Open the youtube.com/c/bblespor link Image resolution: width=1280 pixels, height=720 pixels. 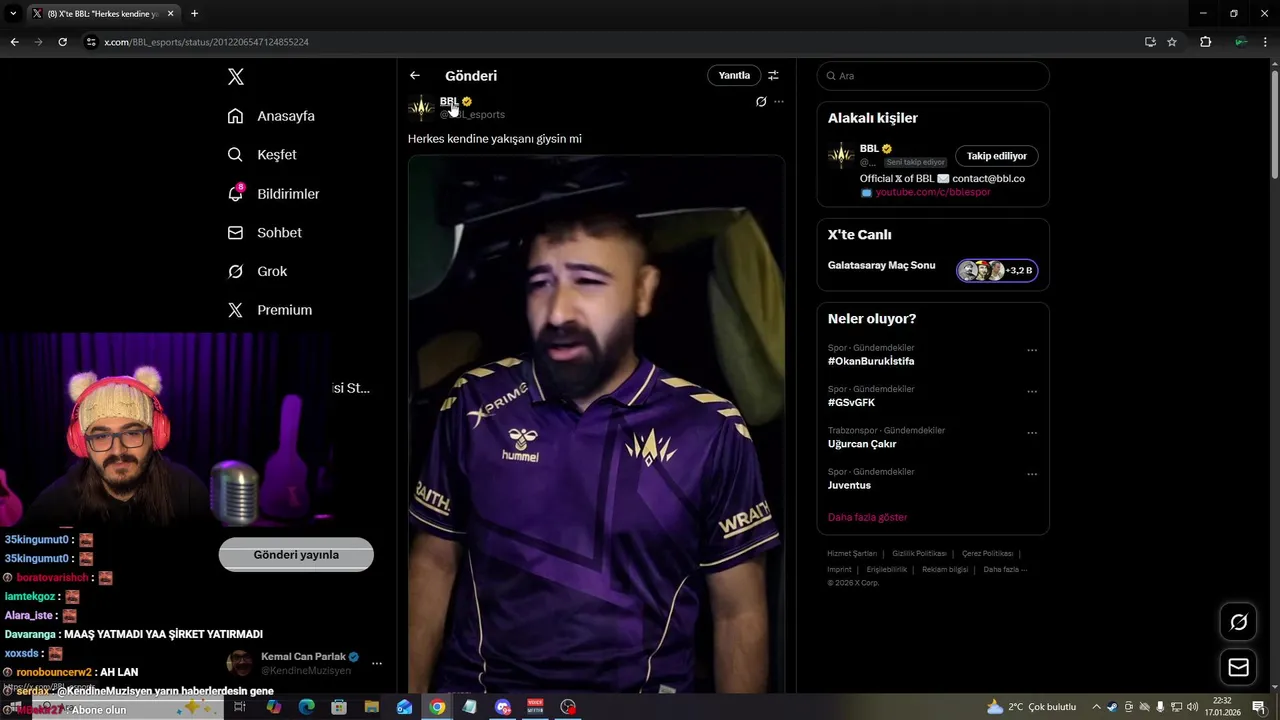pyautogui.click(x=933, y=192)
